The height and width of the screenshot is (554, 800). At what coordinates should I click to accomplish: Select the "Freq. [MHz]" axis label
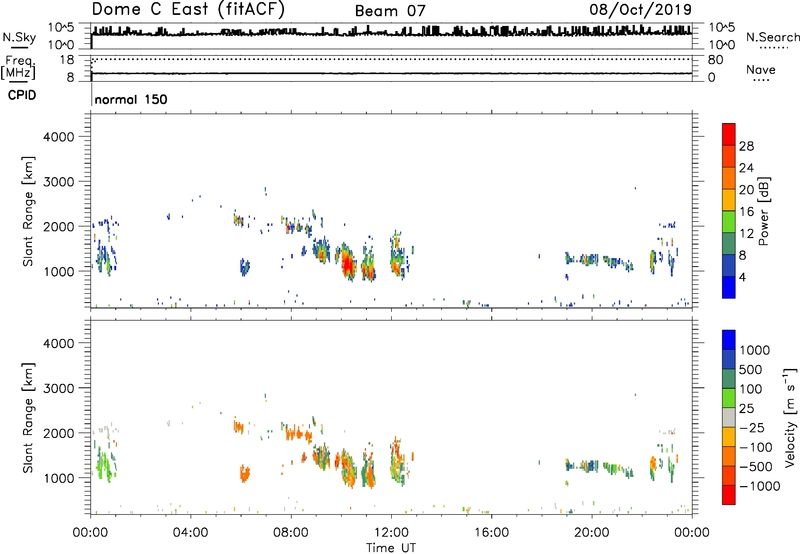[x=18, y=68]
